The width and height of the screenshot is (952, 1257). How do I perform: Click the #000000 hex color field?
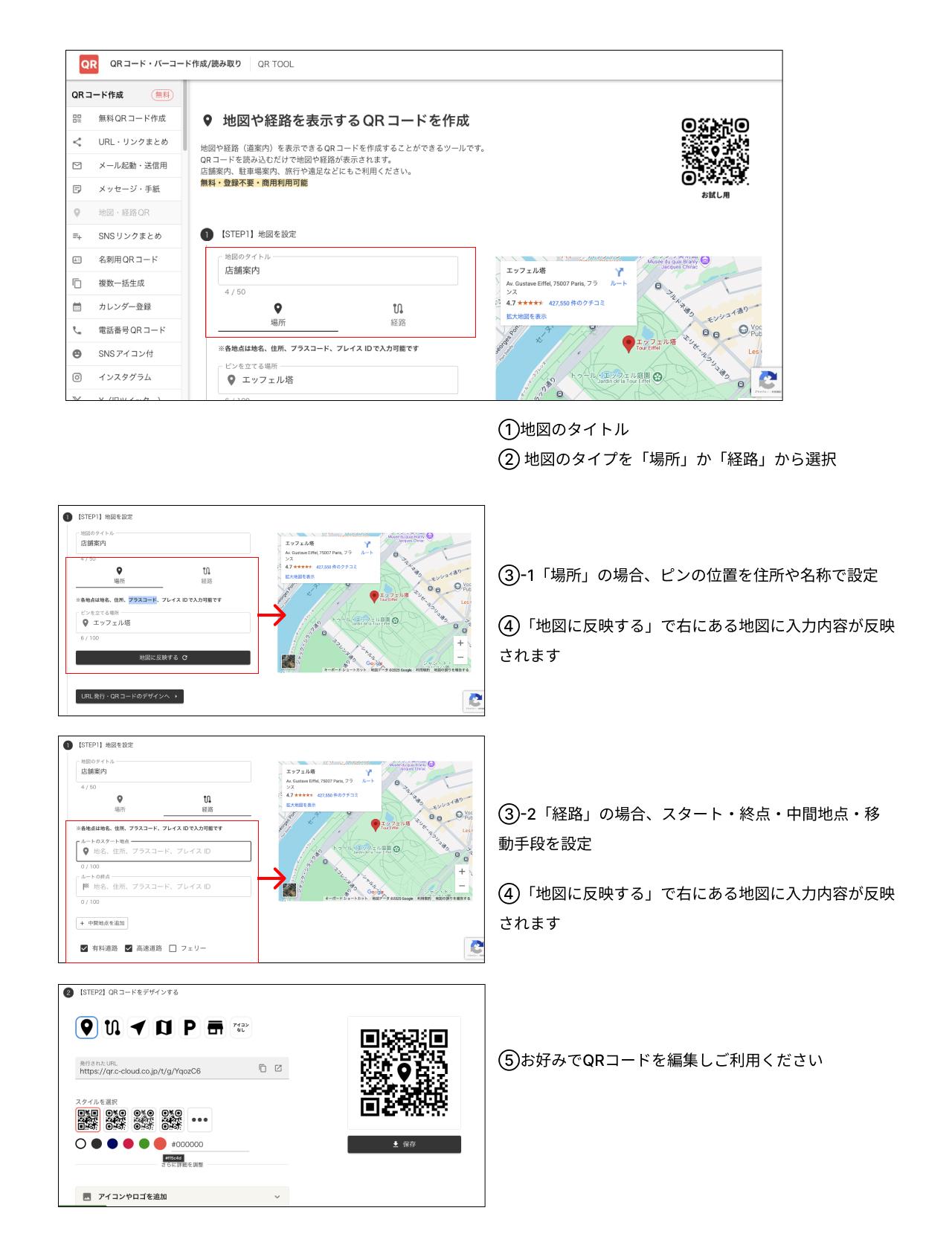click(x=209, y=1145)
